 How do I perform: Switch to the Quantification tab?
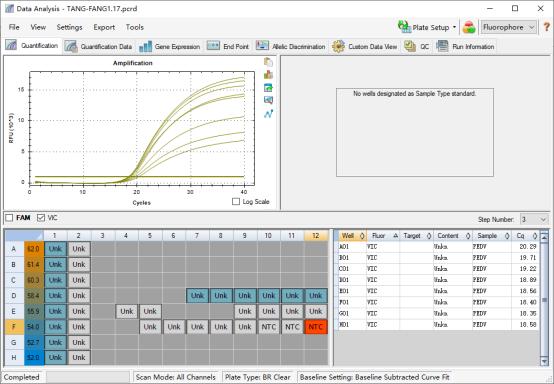(x=32, y=46)
